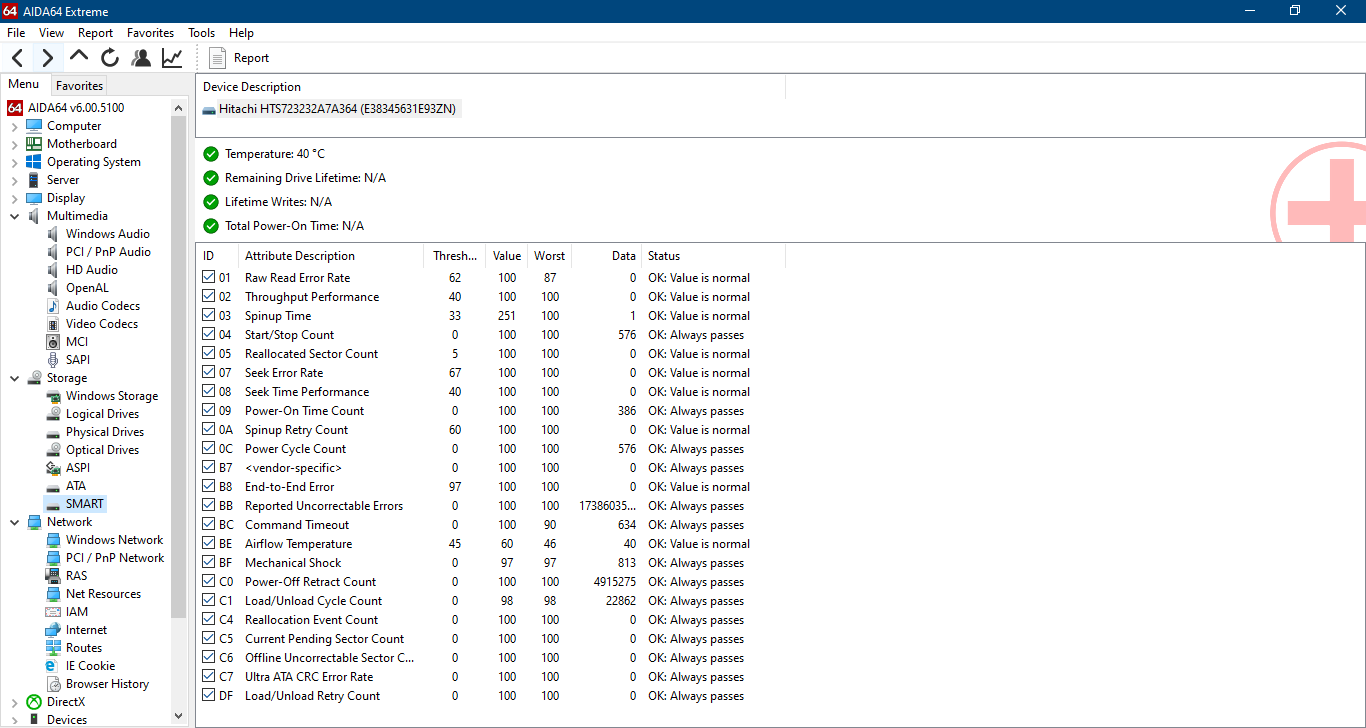
Task: Expand the Computer tree node
Action: tap(15, 126)
